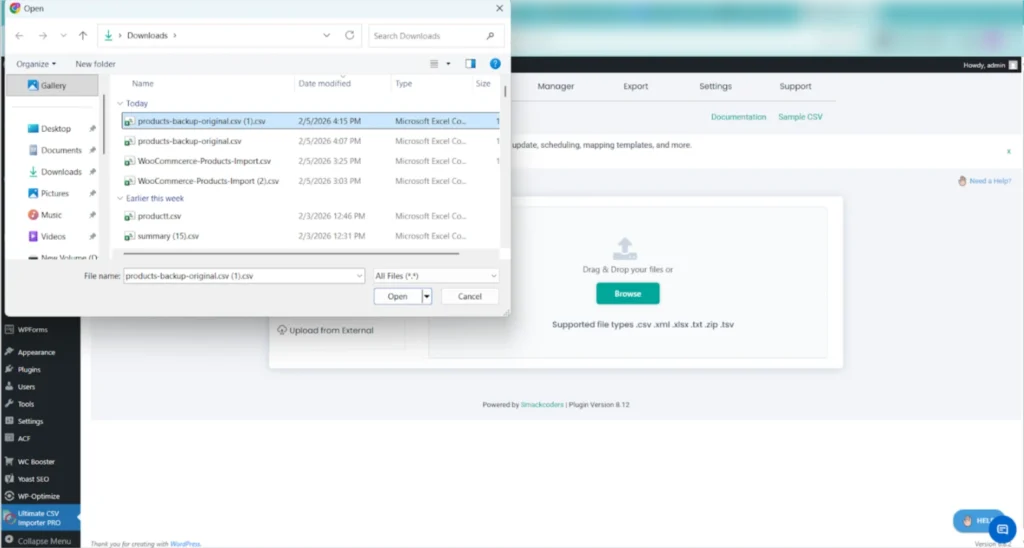Switch to the Export tab in importer
The height and width of the screenshot is (548, 1024).
tap(635, 86)
